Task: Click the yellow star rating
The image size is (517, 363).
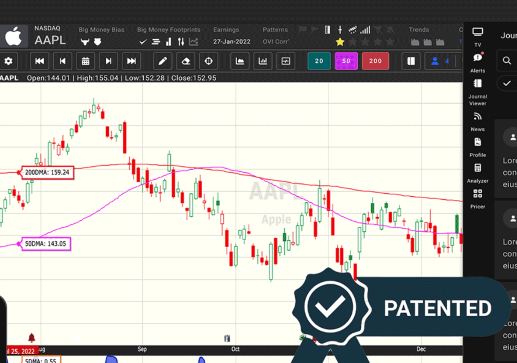Action: [x=340, y=42]
